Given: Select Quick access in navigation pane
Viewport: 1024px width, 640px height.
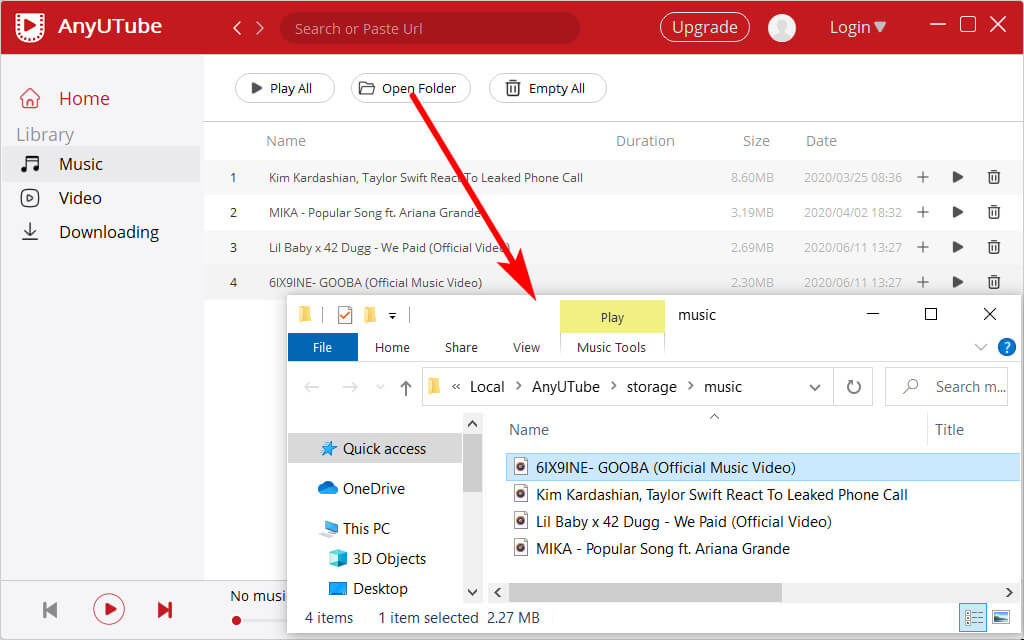Looking at the screenshot, I should (x=375, y=449).
